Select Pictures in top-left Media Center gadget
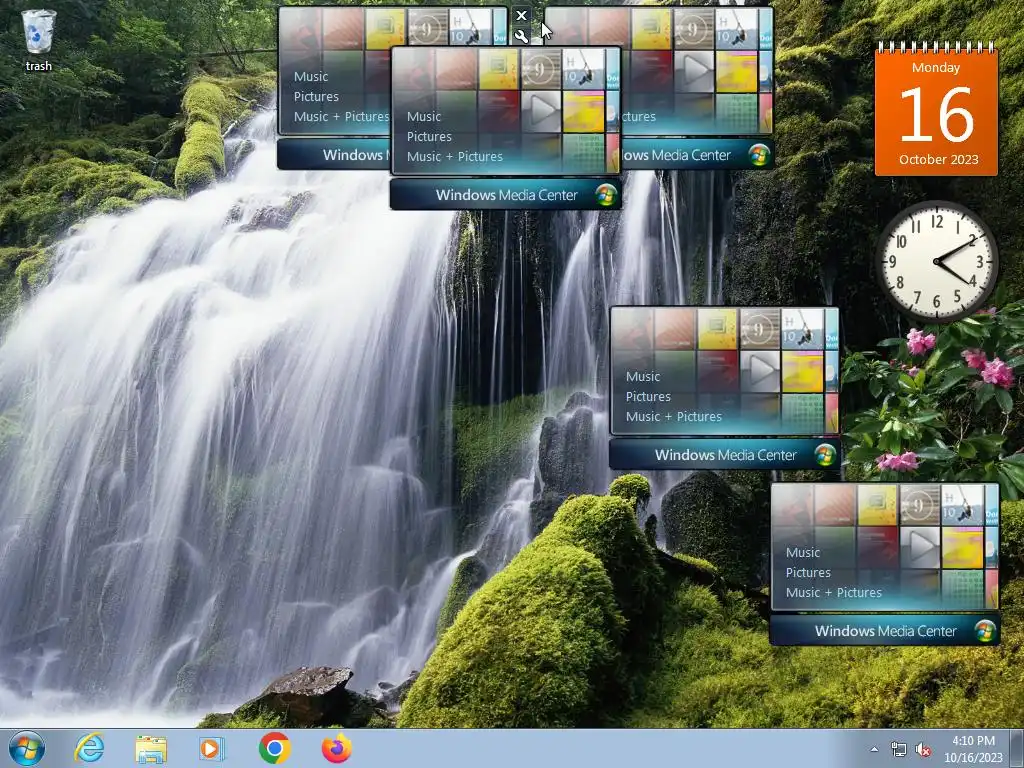This screenshot has height=768, width=1024. tap(316, 97)
